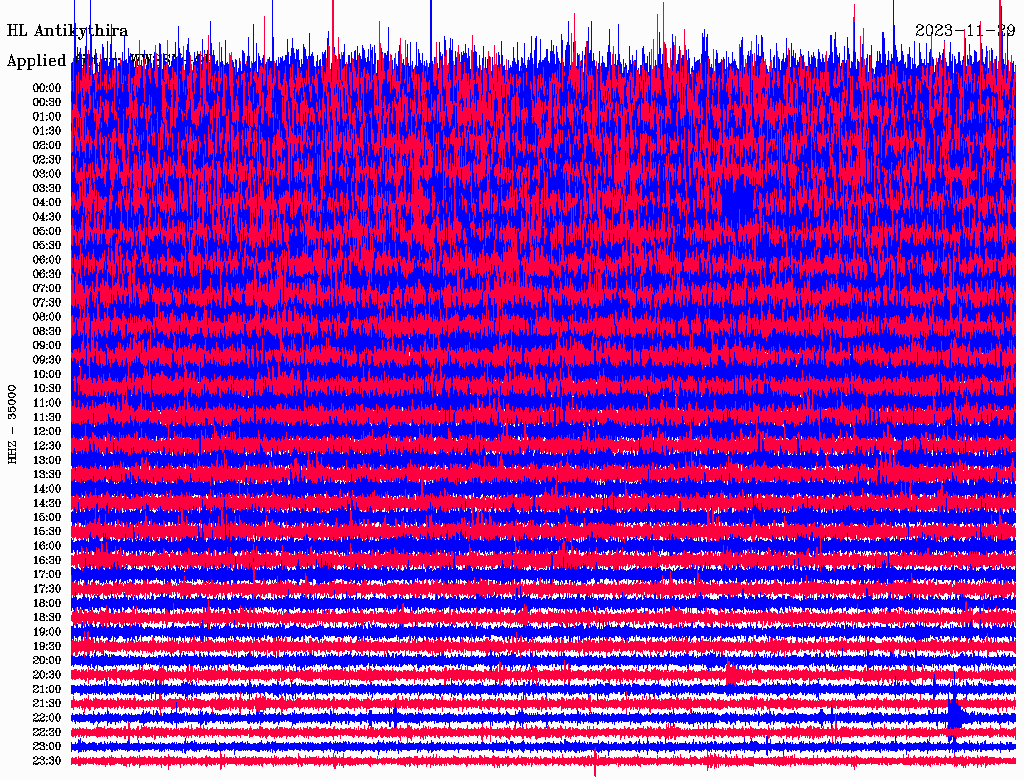Select the 05:00 time label
This screenshot has width=1024, height=780.
click(x=47, y=231)
